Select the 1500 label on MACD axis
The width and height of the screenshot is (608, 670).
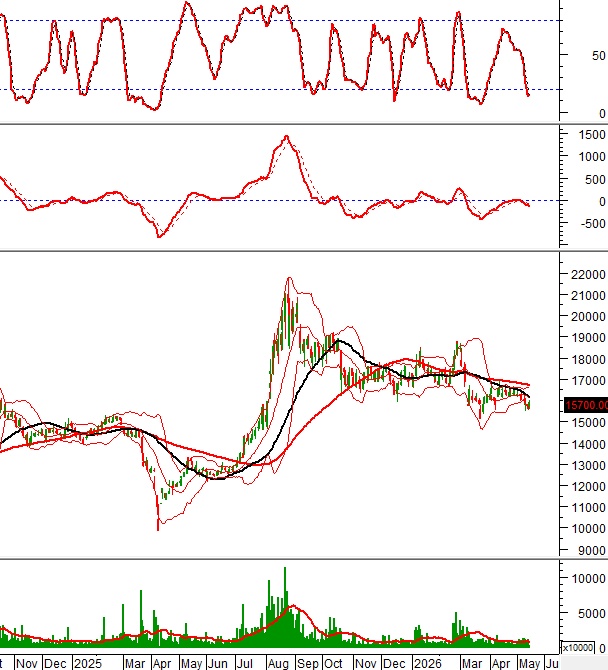pos(592,135)
